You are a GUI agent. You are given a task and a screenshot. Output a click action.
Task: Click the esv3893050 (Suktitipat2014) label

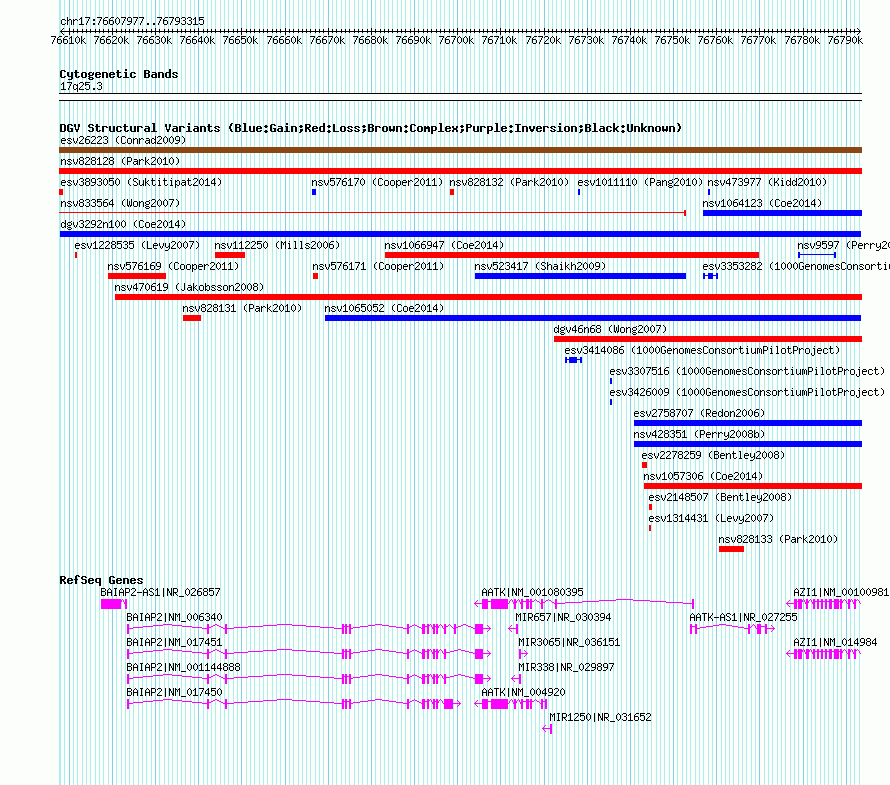pos(141,182)
